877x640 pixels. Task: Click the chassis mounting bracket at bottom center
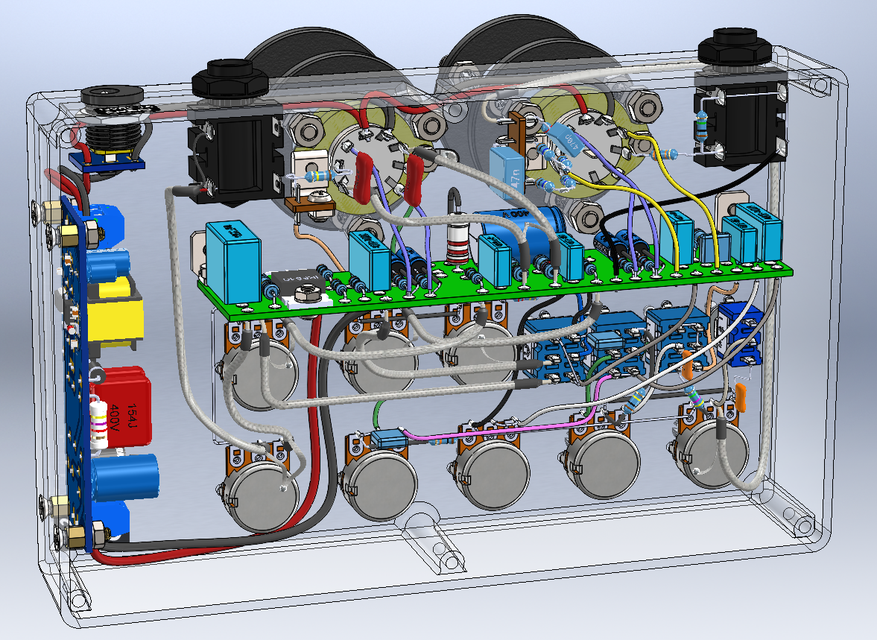tap(437, 545)
